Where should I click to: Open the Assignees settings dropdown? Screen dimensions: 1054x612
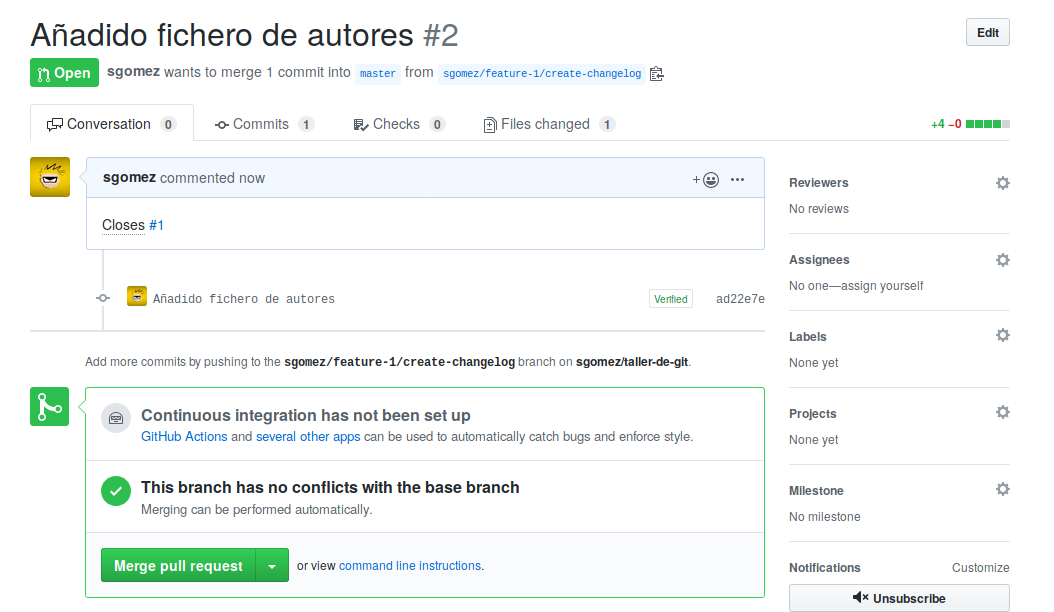[x=1002, y=260]
